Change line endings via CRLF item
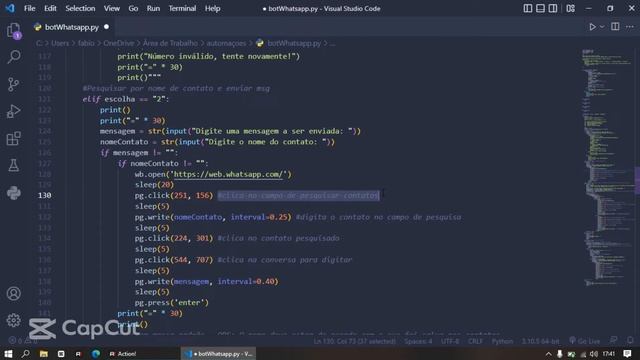 [x=475, y=341]
